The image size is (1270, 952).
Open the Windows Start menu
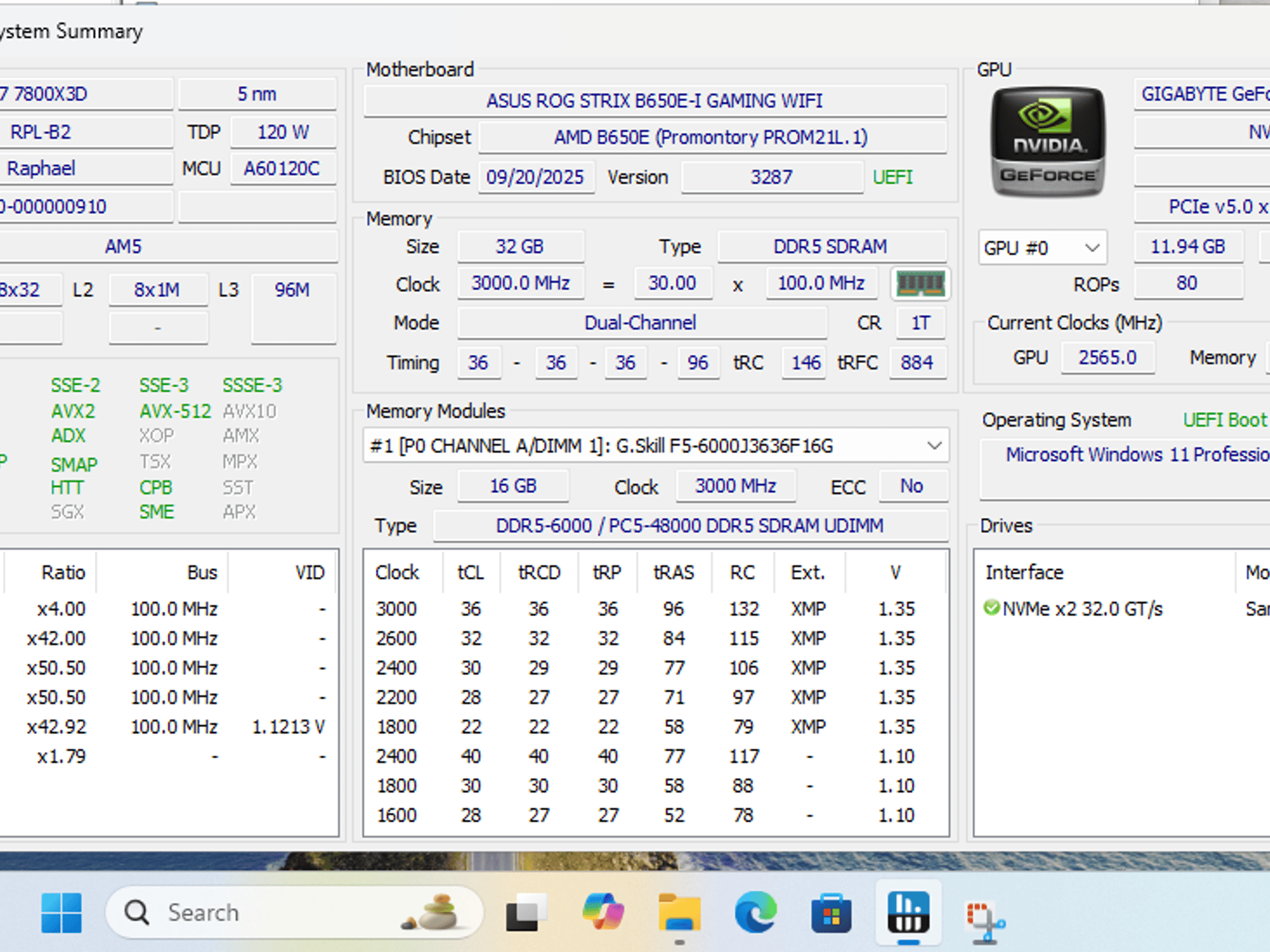tap(61, 912)
